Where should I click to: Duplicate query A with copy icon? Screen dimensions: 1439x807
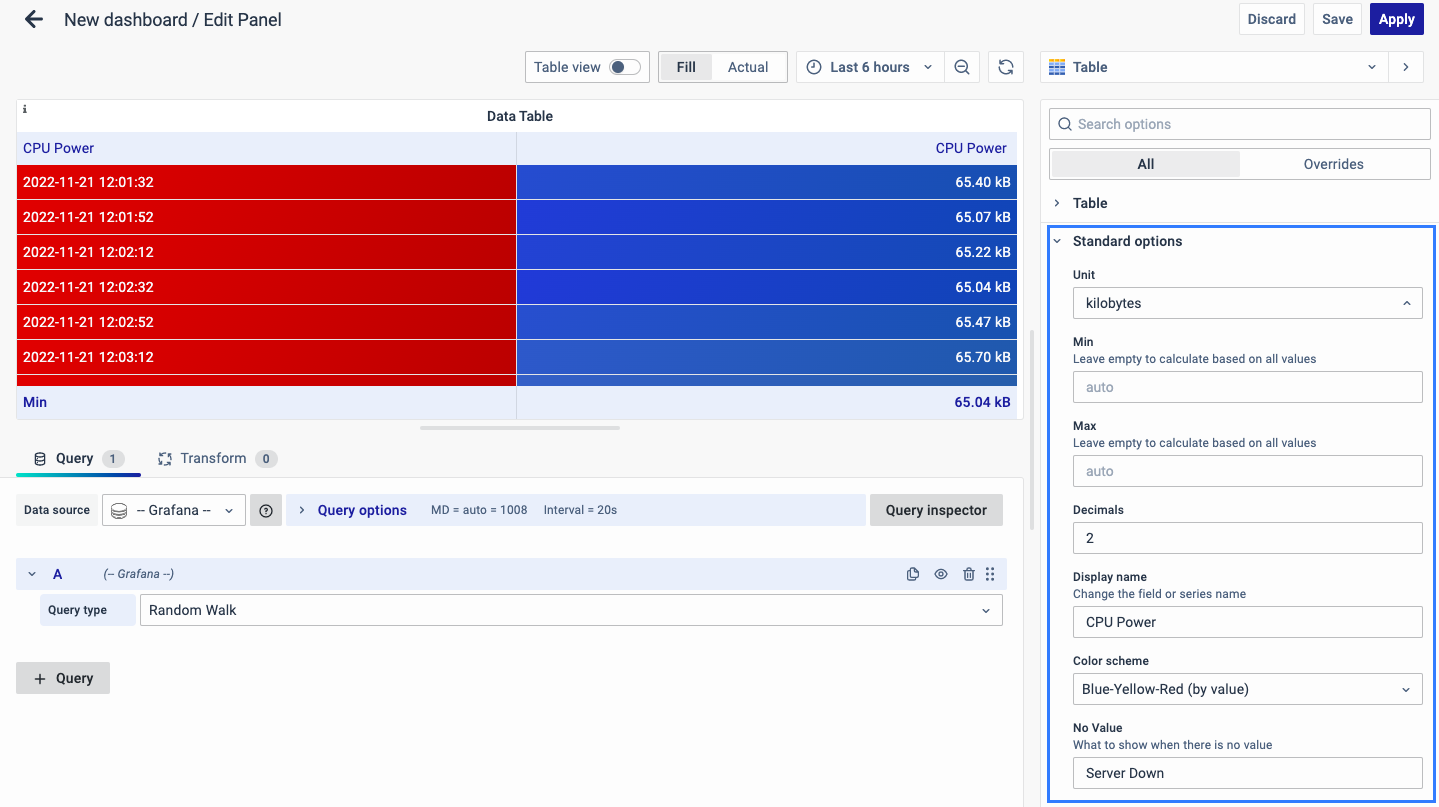[x=912, y=574]
